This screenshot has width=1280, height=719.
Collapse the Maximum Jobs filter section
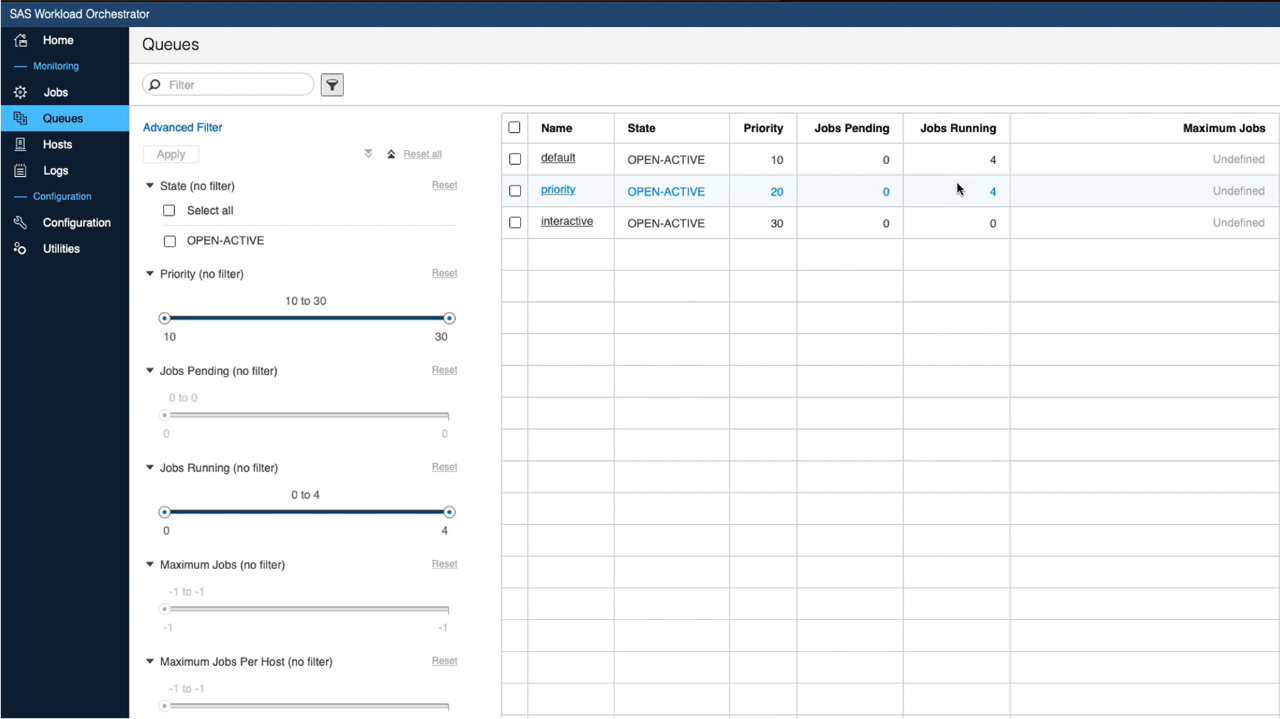150,565
